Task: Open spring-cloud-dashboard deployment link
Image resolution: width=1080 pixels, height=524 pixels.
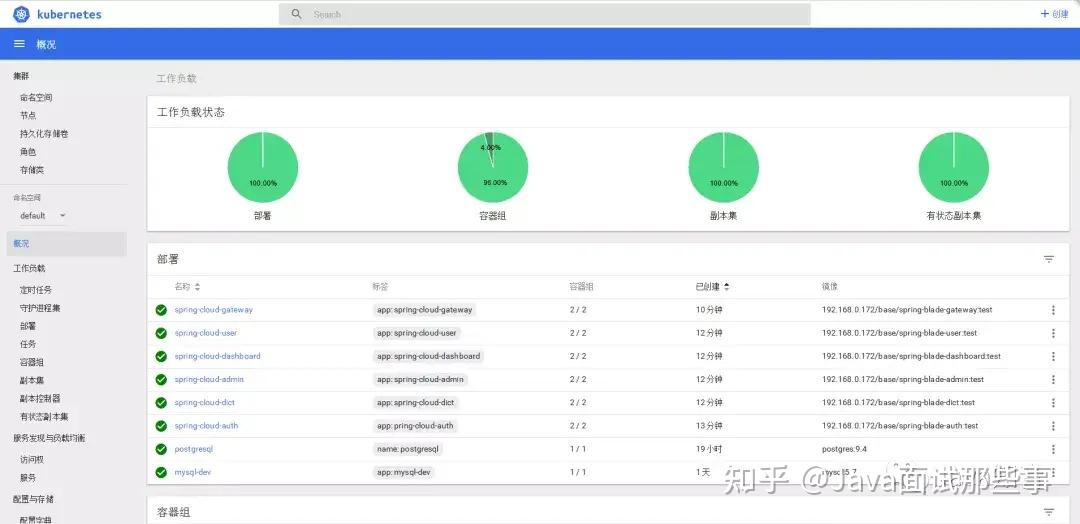Action: [218, 357]
